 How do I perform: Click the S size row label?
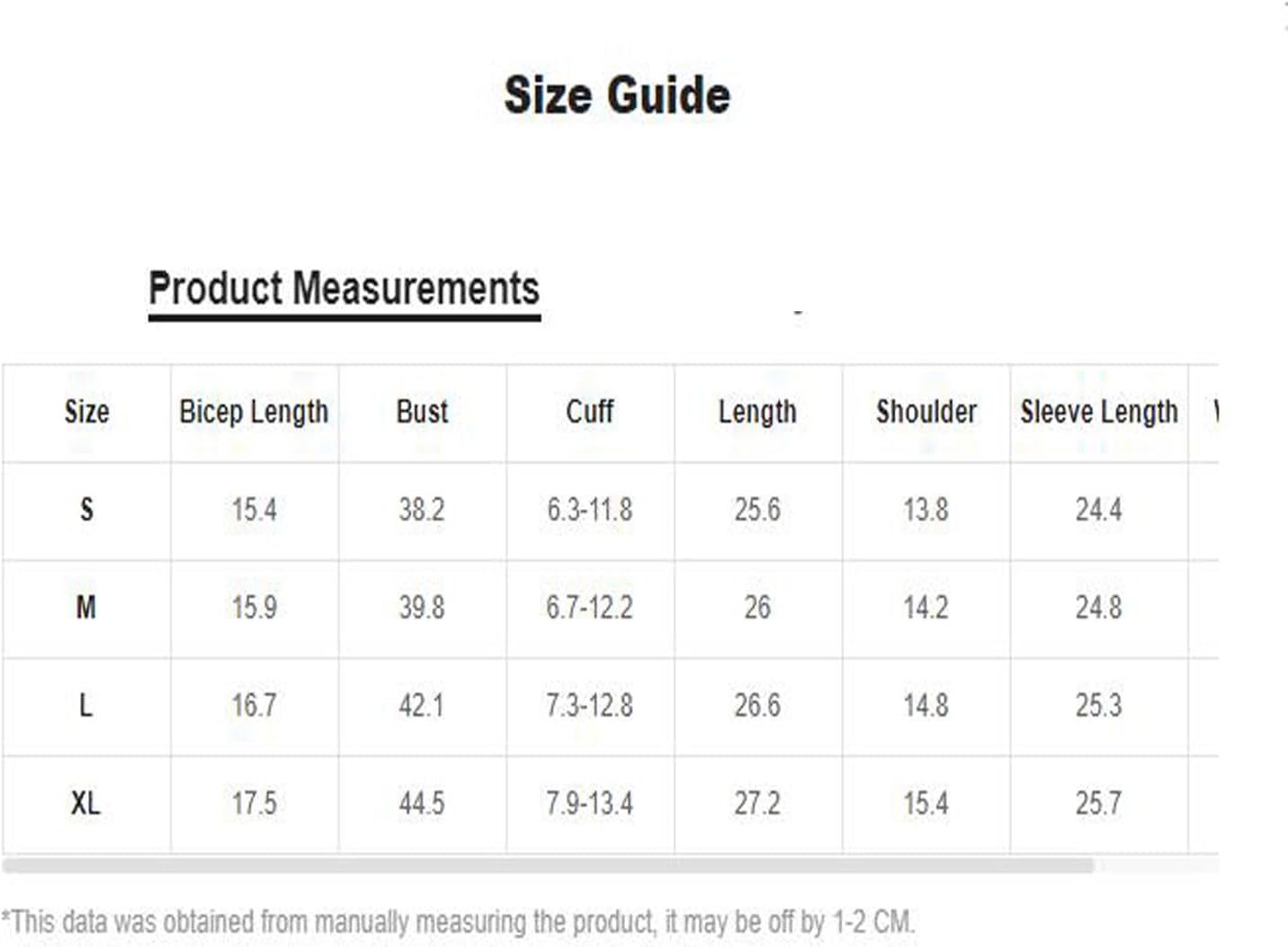pos(86,510)
